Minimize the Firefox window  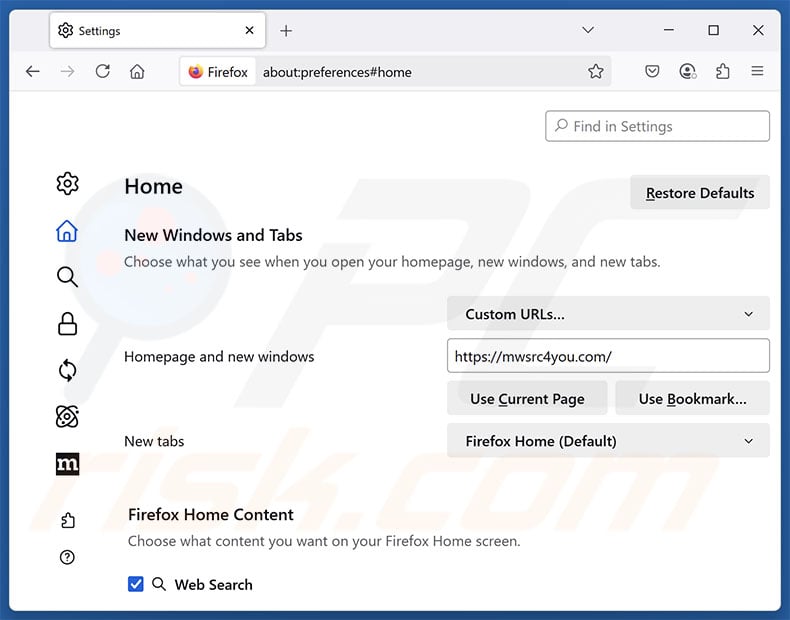tap(669, 30)
